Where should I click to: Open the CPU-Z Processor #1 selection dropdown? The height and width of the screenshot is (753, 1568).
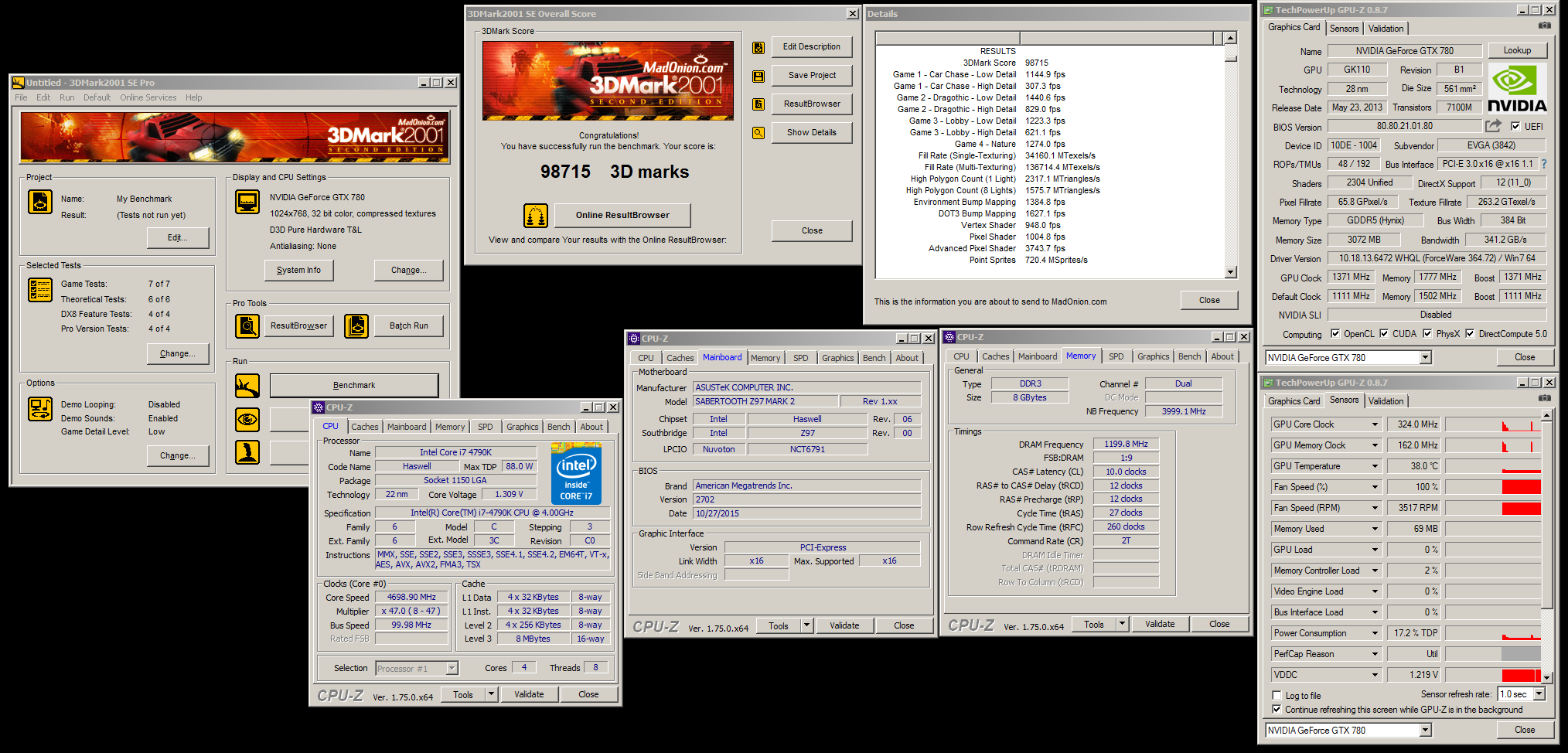[x=452, y=668]
